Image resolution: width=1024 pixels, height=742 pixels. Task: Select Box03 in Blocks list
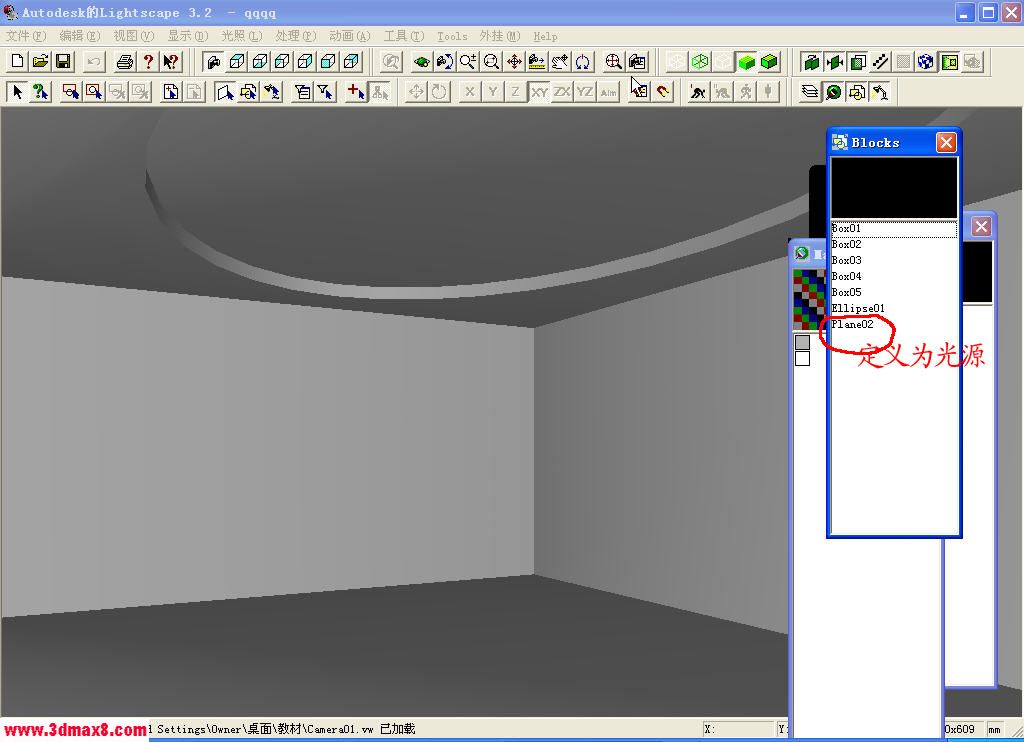pyautogui.click(x=894, y=260)
